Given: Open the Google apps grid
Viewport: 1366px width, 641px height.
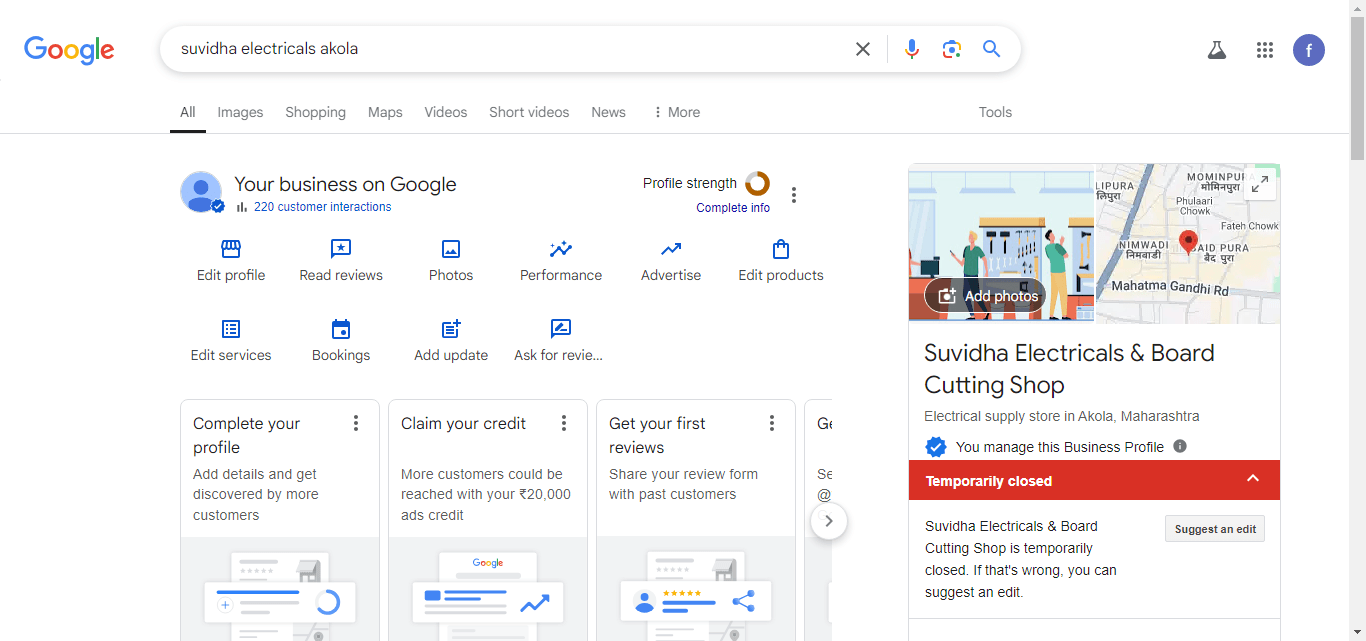Looking at the screenshot, I should (x=1264, y=50).
